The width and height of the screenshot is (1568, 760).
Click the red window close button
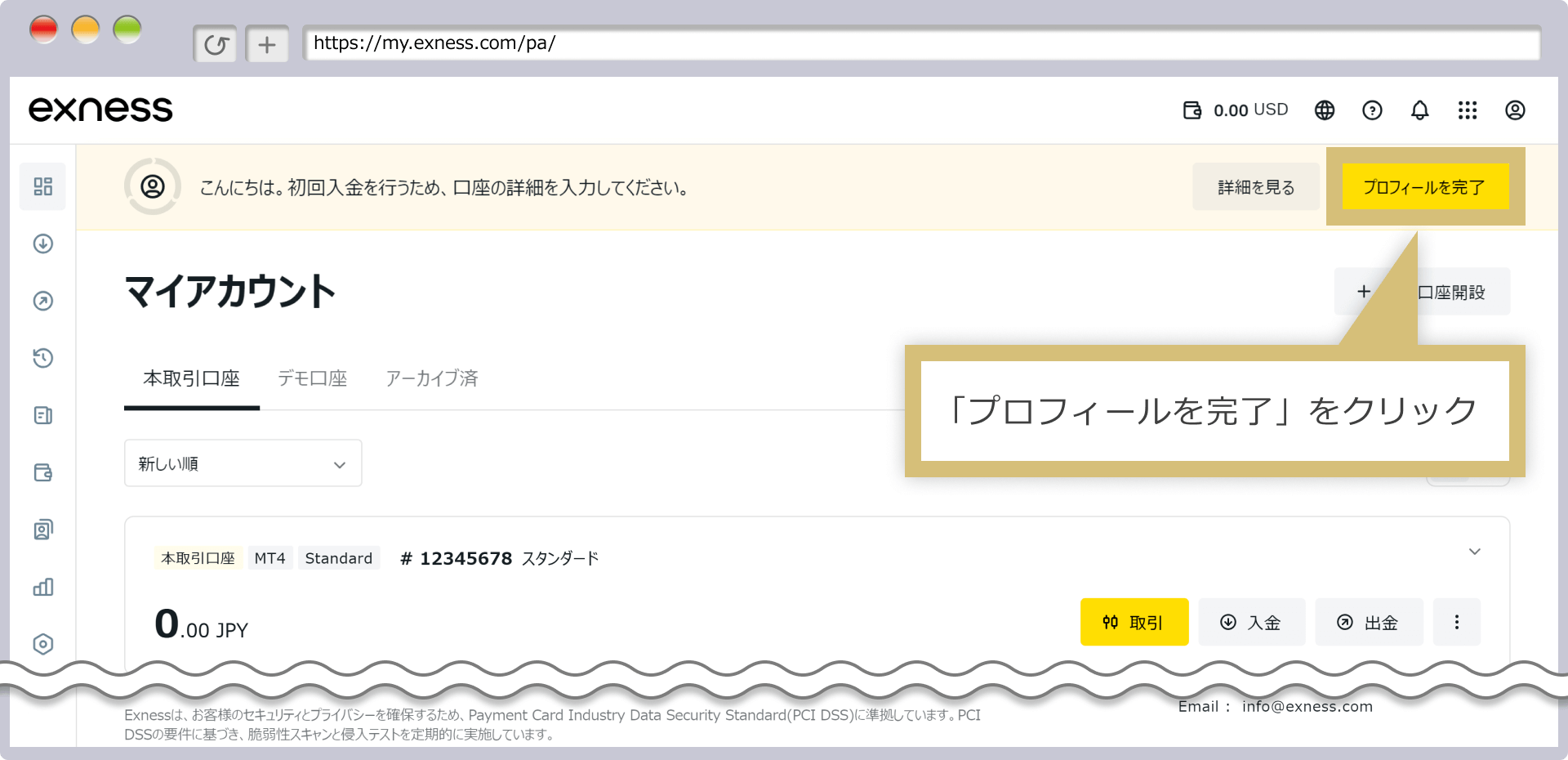click(x=43, y=30)
